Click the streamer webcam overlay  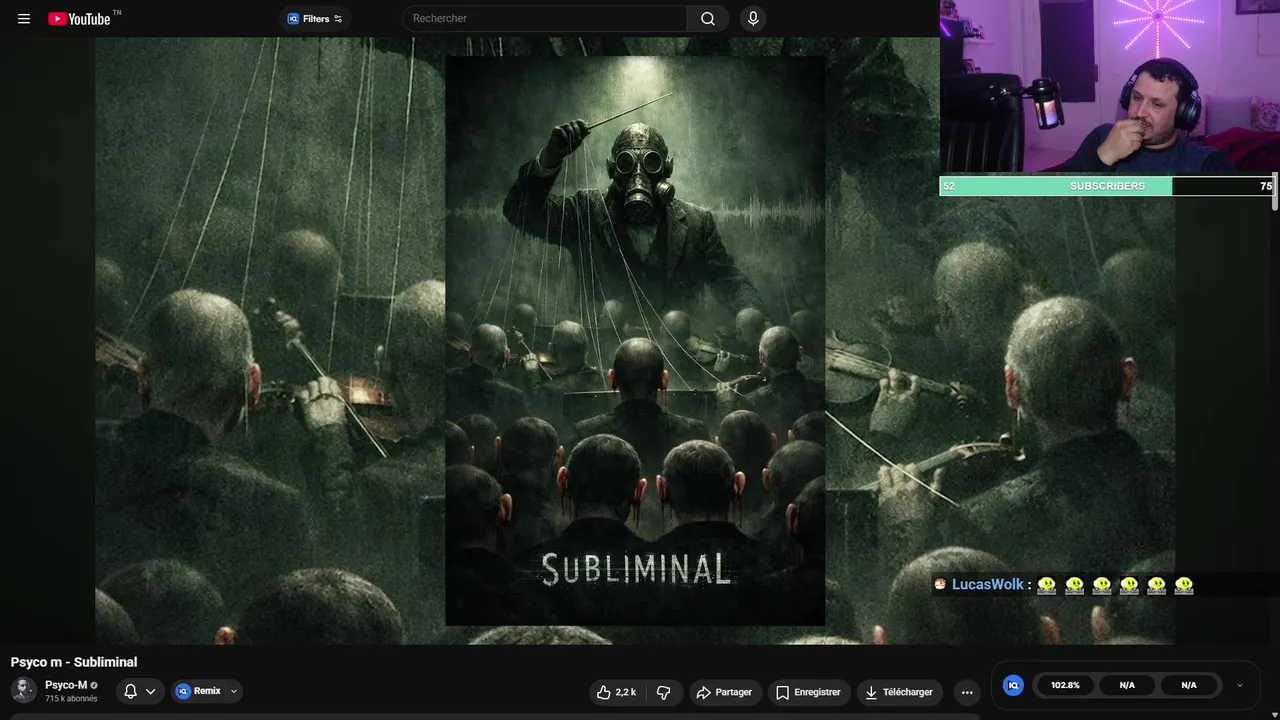pos(1110,87)
